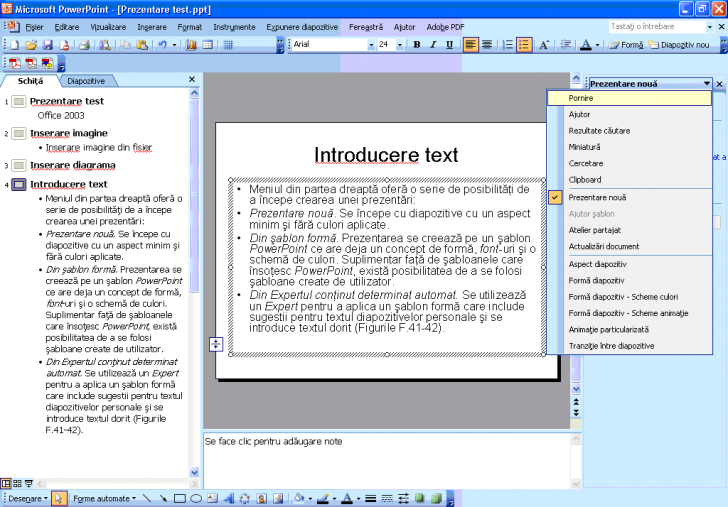
Task: Open the Expunere diapozitive menu
Action: tap(302, 27)
